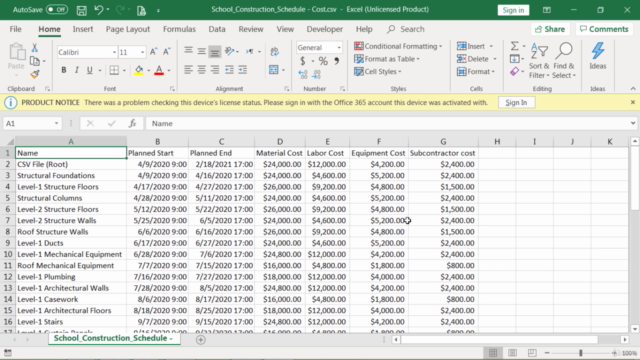Click the Undo arrow icon
This screenshot has height=360, width=640.
point(98,10)
